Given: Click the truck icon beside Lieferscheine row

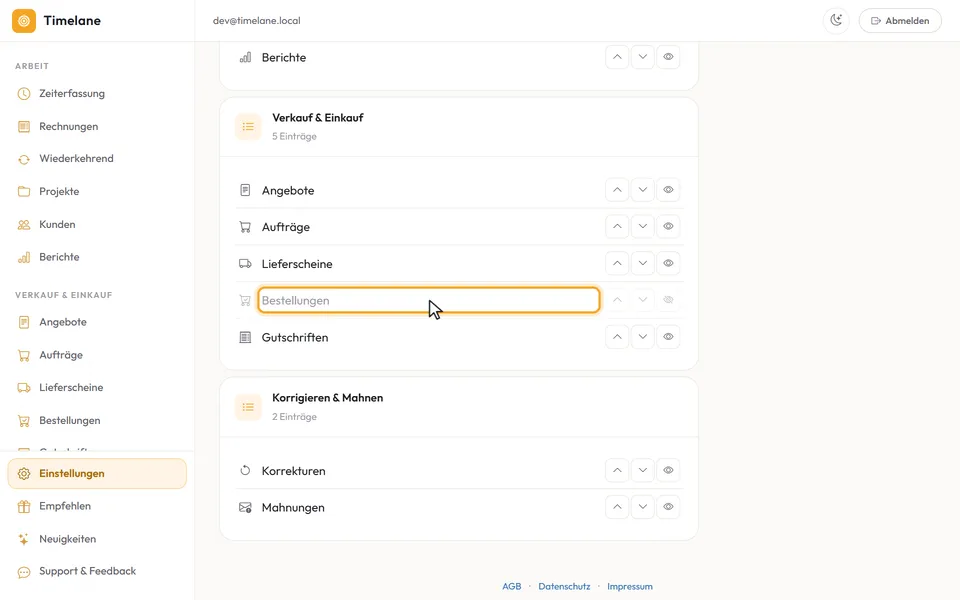Looking at the screenshot, I should tap(245, 264).
